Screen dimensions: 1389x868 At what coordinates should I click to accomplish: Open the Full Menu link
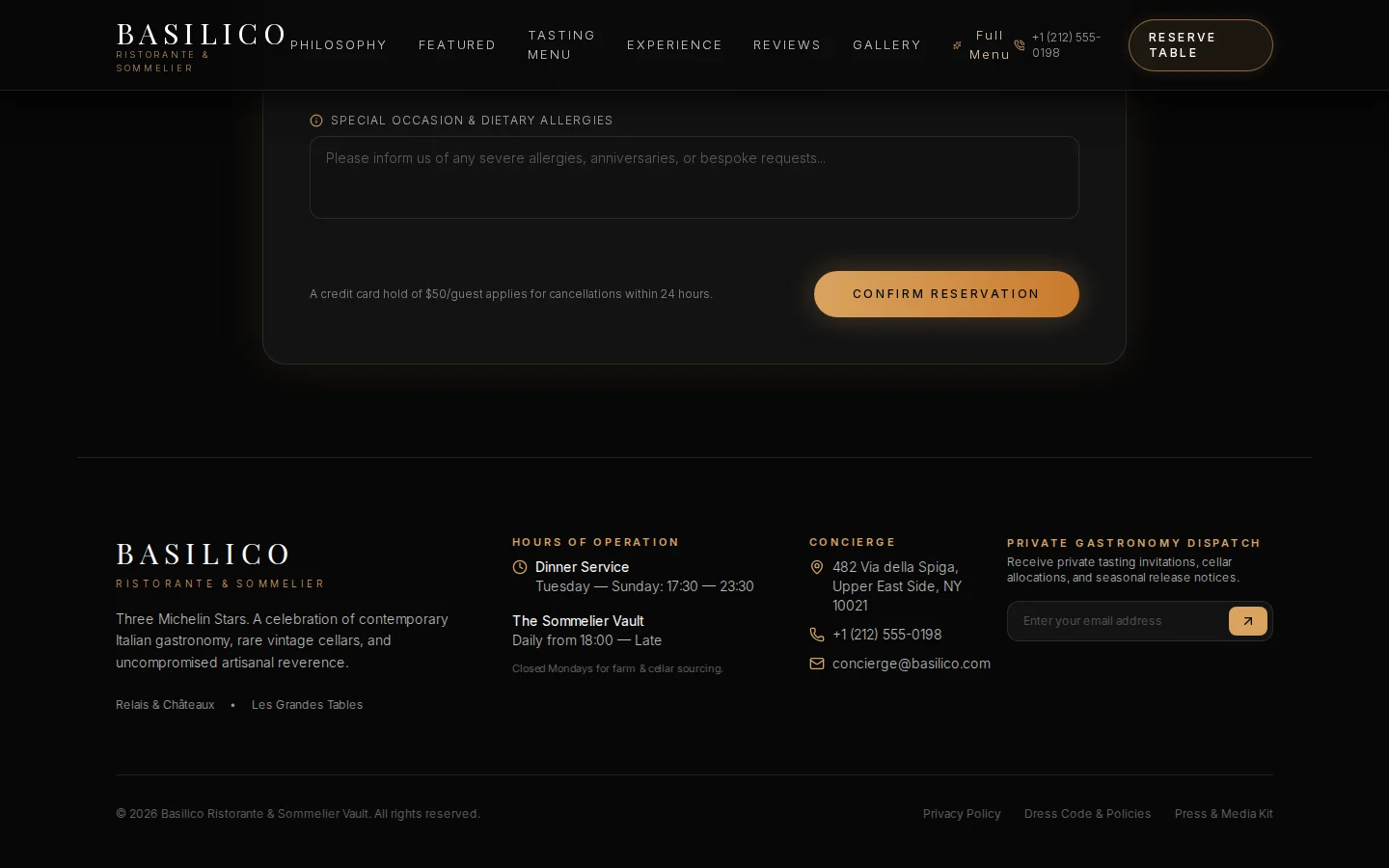pyautogui.click(x=981, y=45)
